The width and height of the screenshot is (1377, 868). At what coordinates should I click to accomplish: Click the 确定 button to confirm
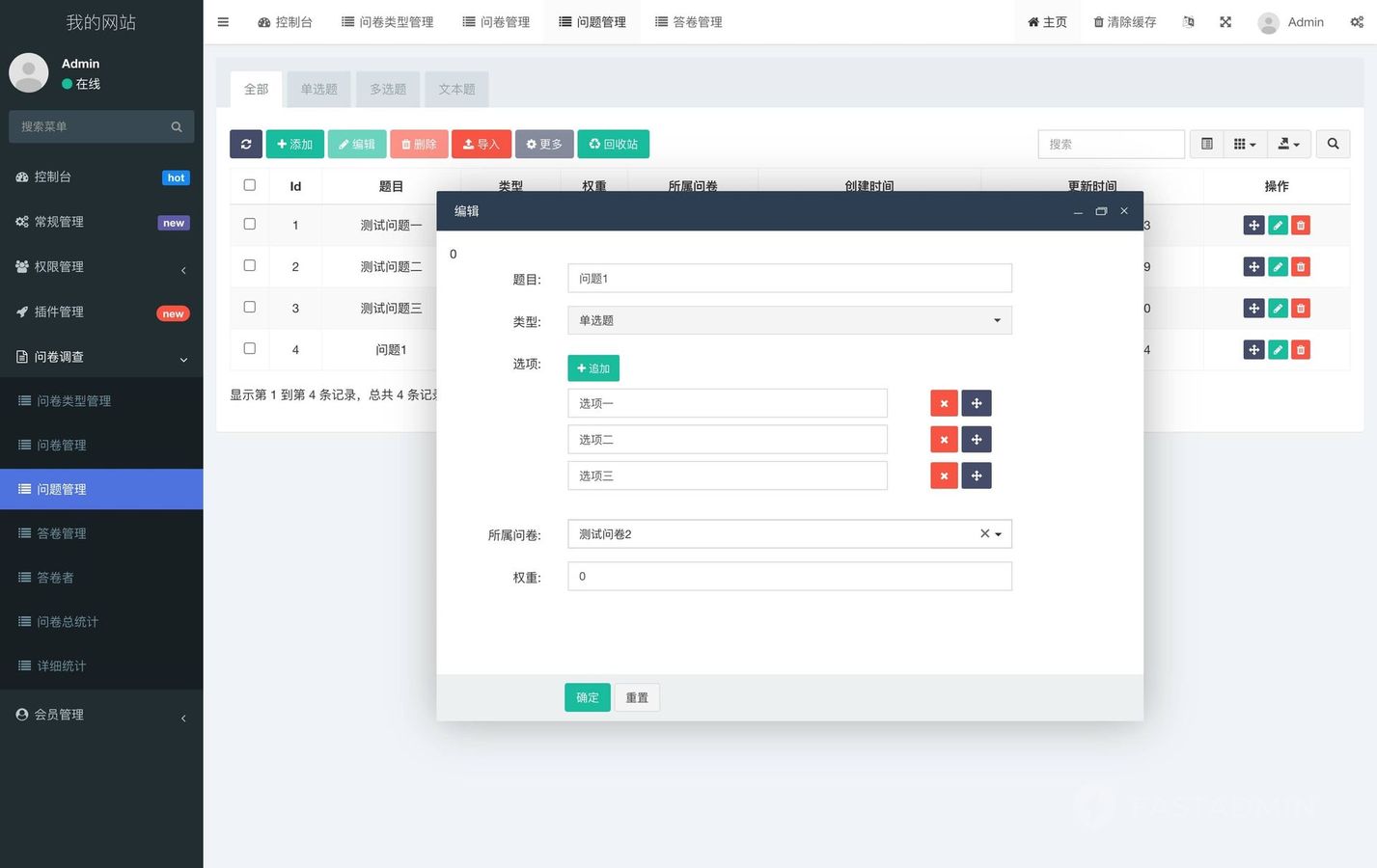tap(587, 697)
